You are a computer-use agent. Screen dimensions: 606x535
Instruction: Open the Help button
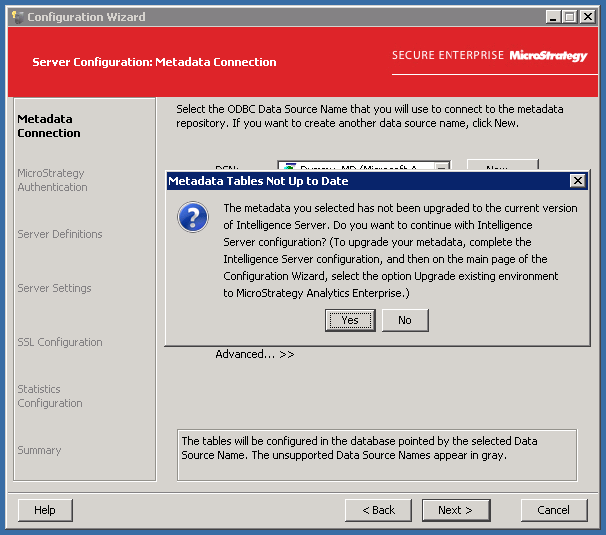click(45, 510)
